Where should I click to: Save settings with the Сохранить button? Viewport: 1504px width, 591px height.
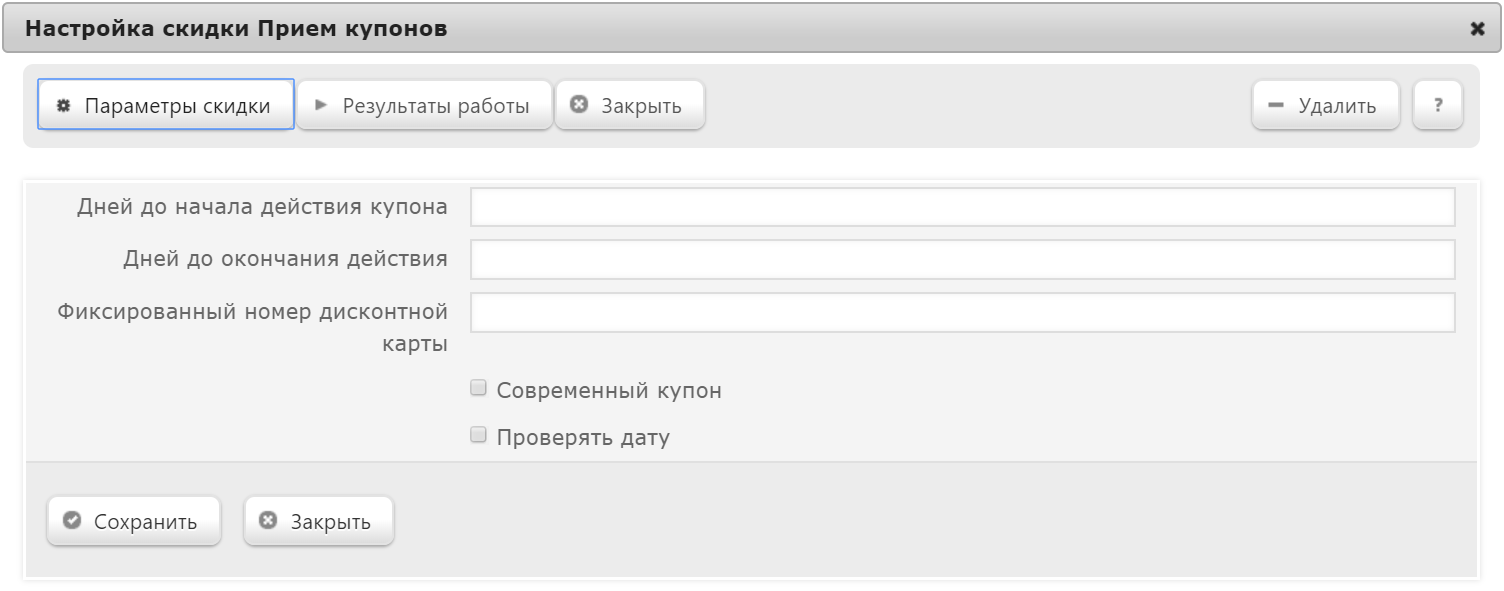(x=134, y=521)
